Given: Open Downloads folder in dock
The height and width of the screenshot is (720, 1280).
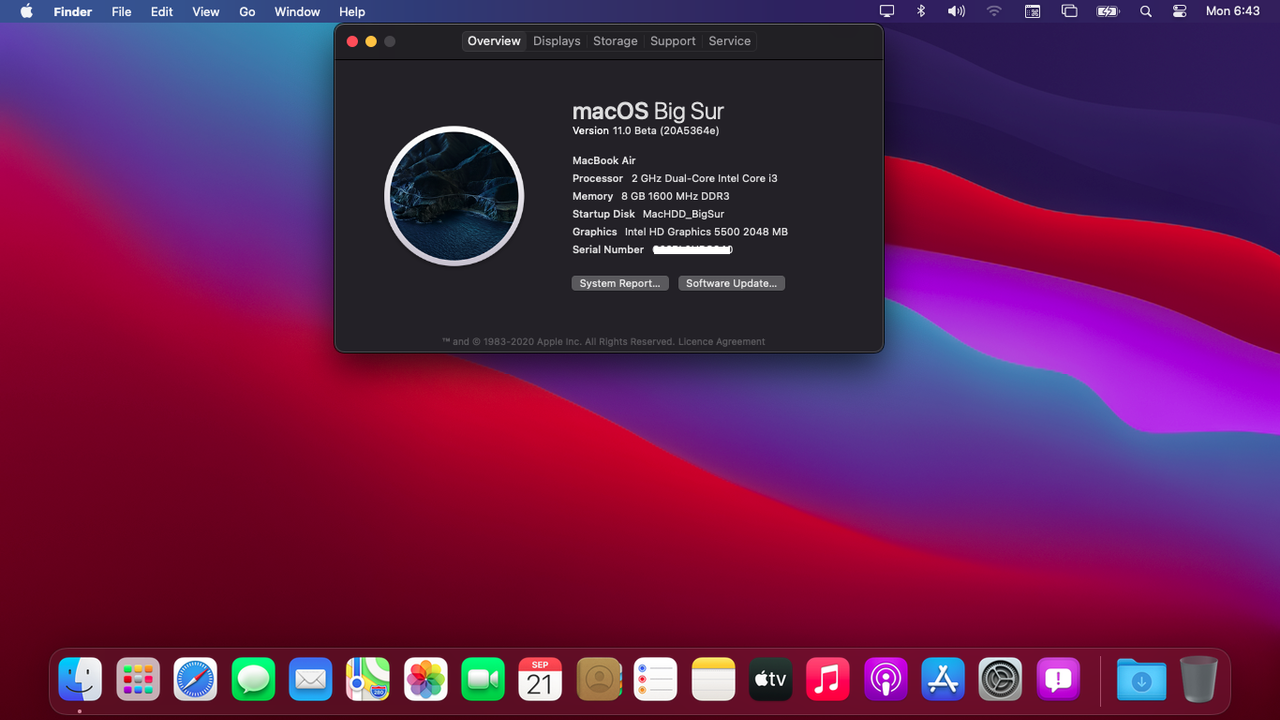Looking at the screenshot, I should pos(1141,679).
